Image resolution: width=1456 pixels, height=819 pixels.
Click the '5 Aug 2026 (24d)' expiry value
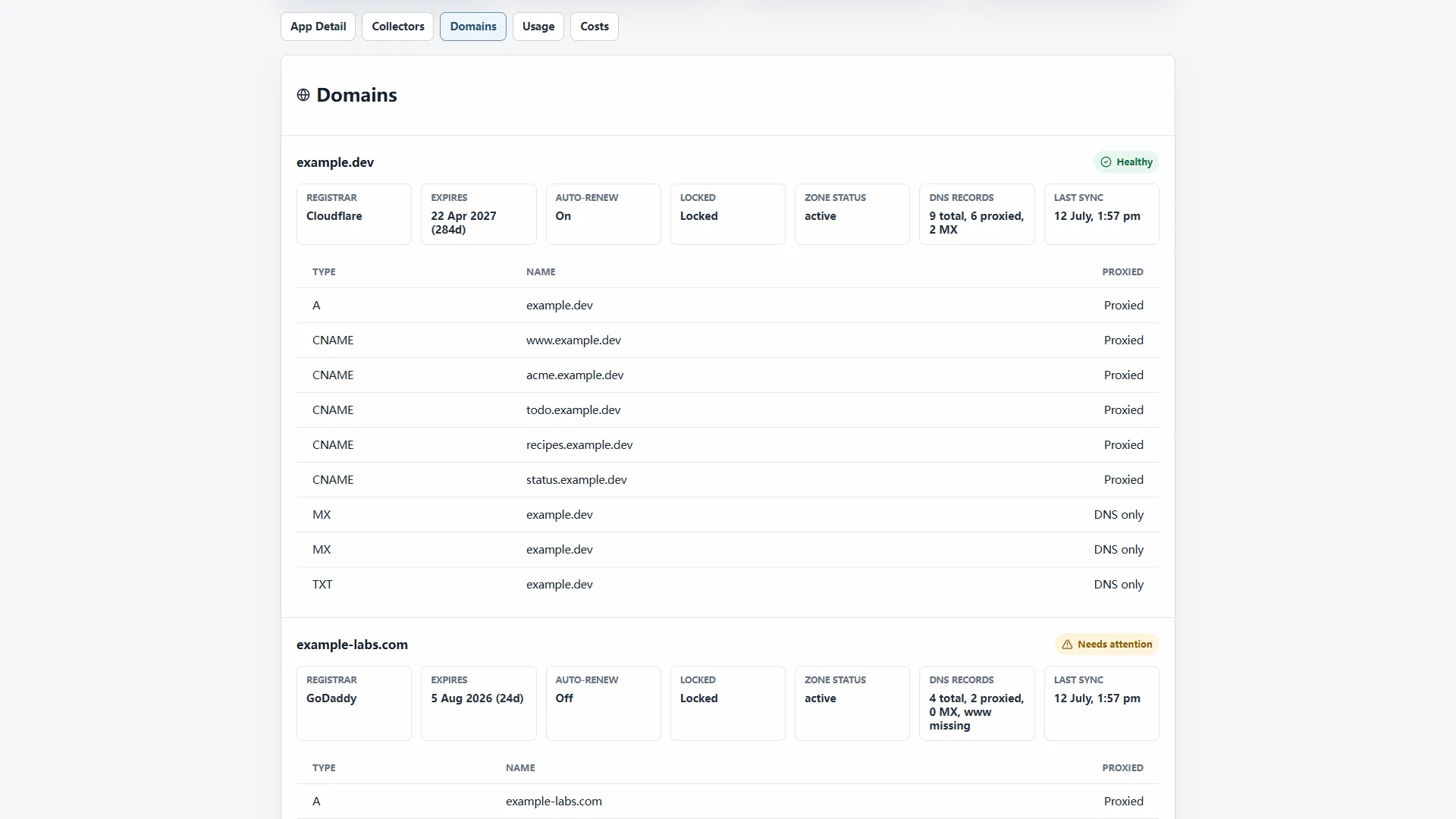477,698
